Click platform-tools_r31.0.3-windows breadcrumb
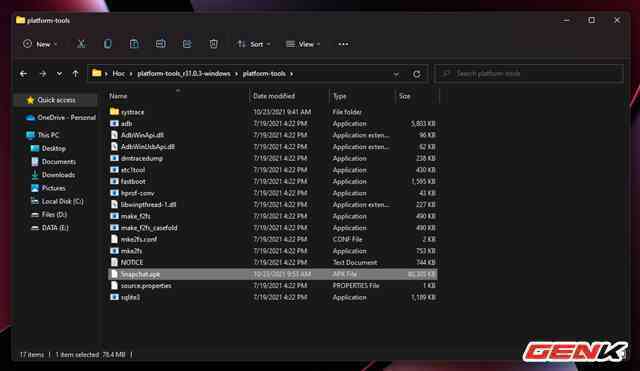The image size is (640, 371). (184, 74)
